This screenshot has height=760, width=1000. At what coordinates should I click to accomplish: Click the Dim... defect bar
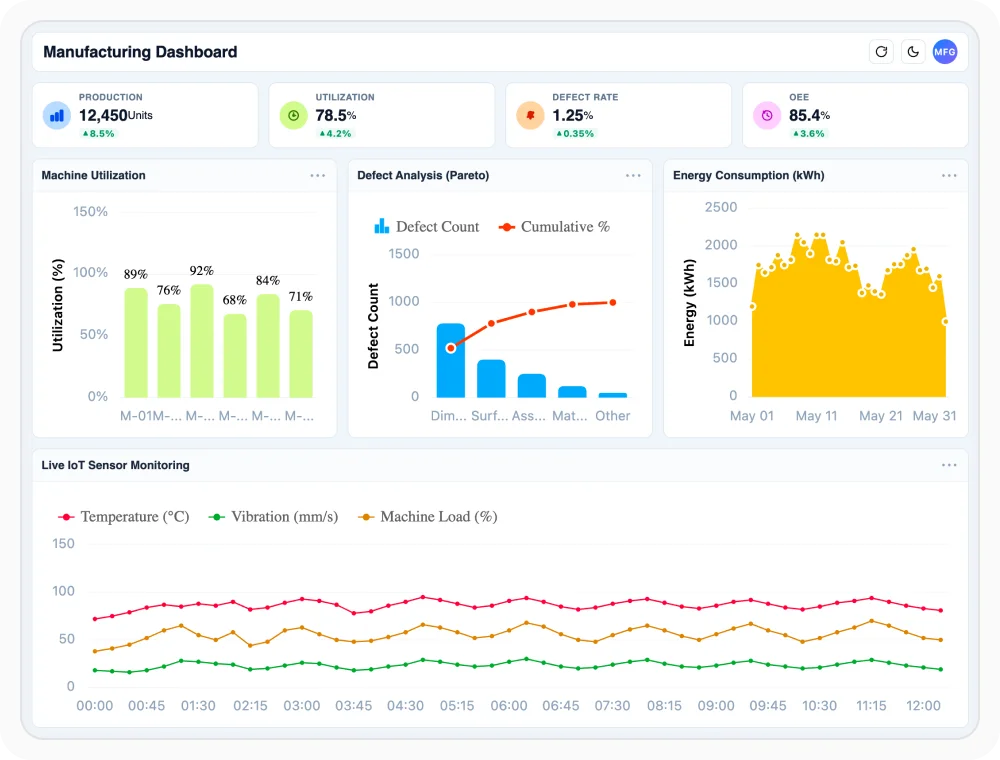[451, 360]
